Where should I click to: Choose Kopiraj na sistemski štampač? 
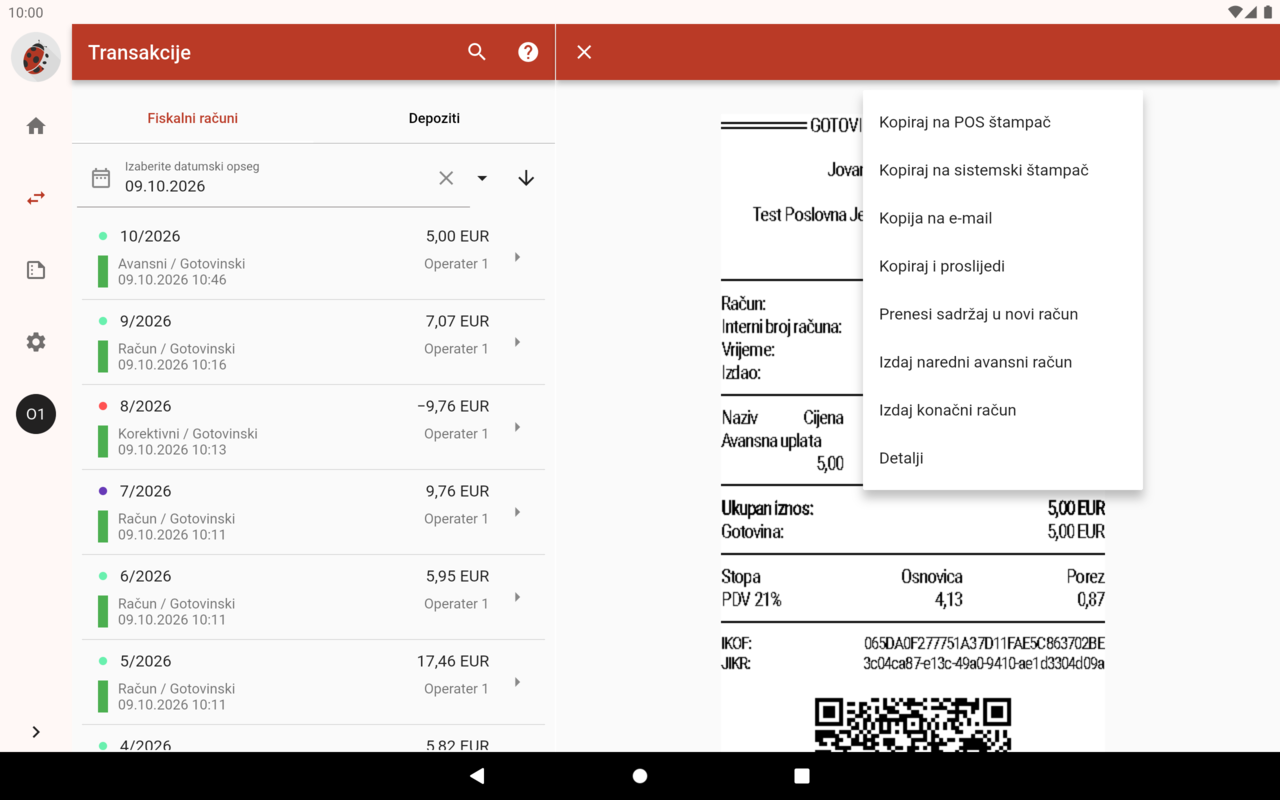point(1003,170)
